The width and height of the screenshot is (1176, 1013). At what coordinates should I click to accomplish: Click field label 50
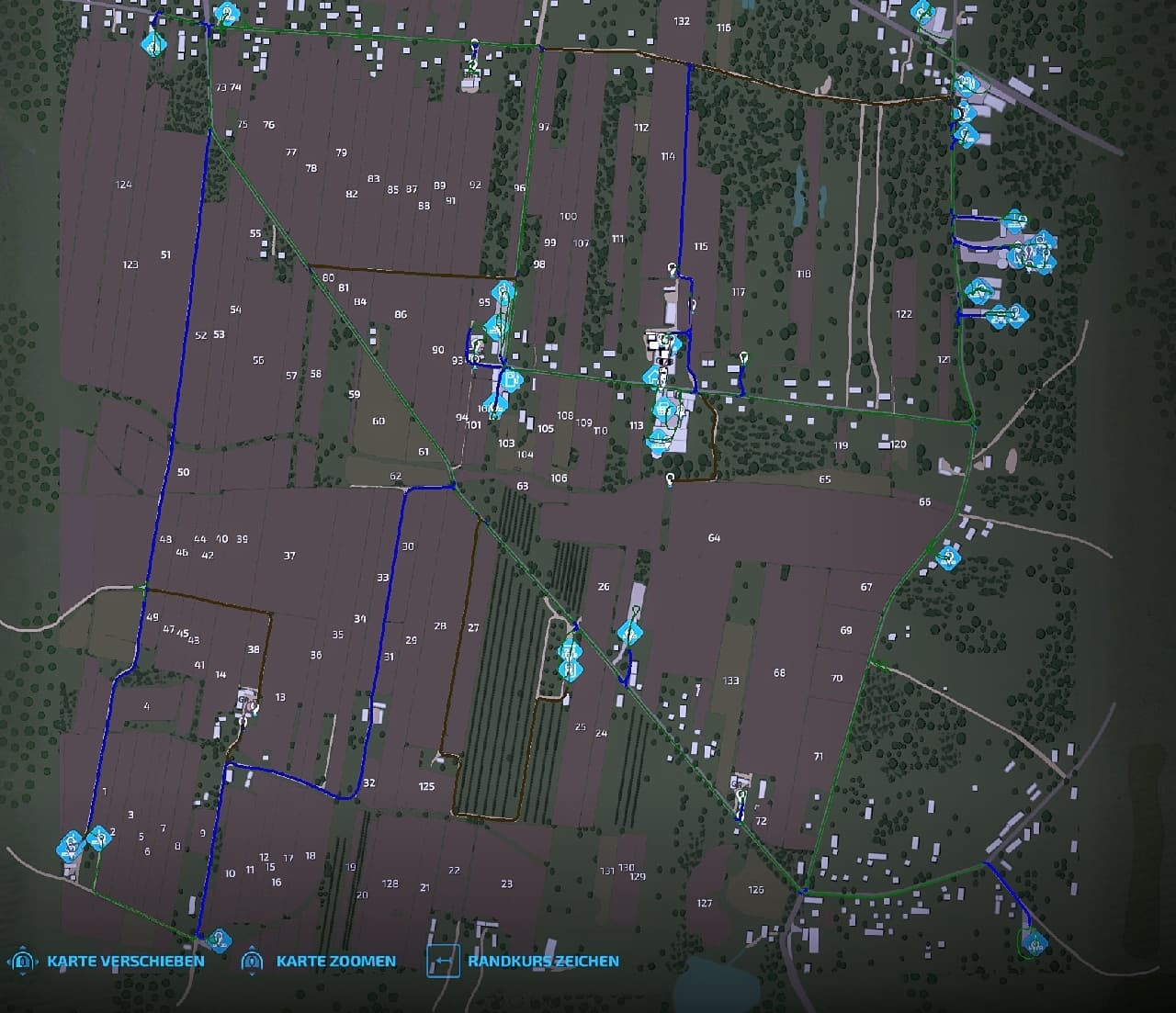pos(183,472)
